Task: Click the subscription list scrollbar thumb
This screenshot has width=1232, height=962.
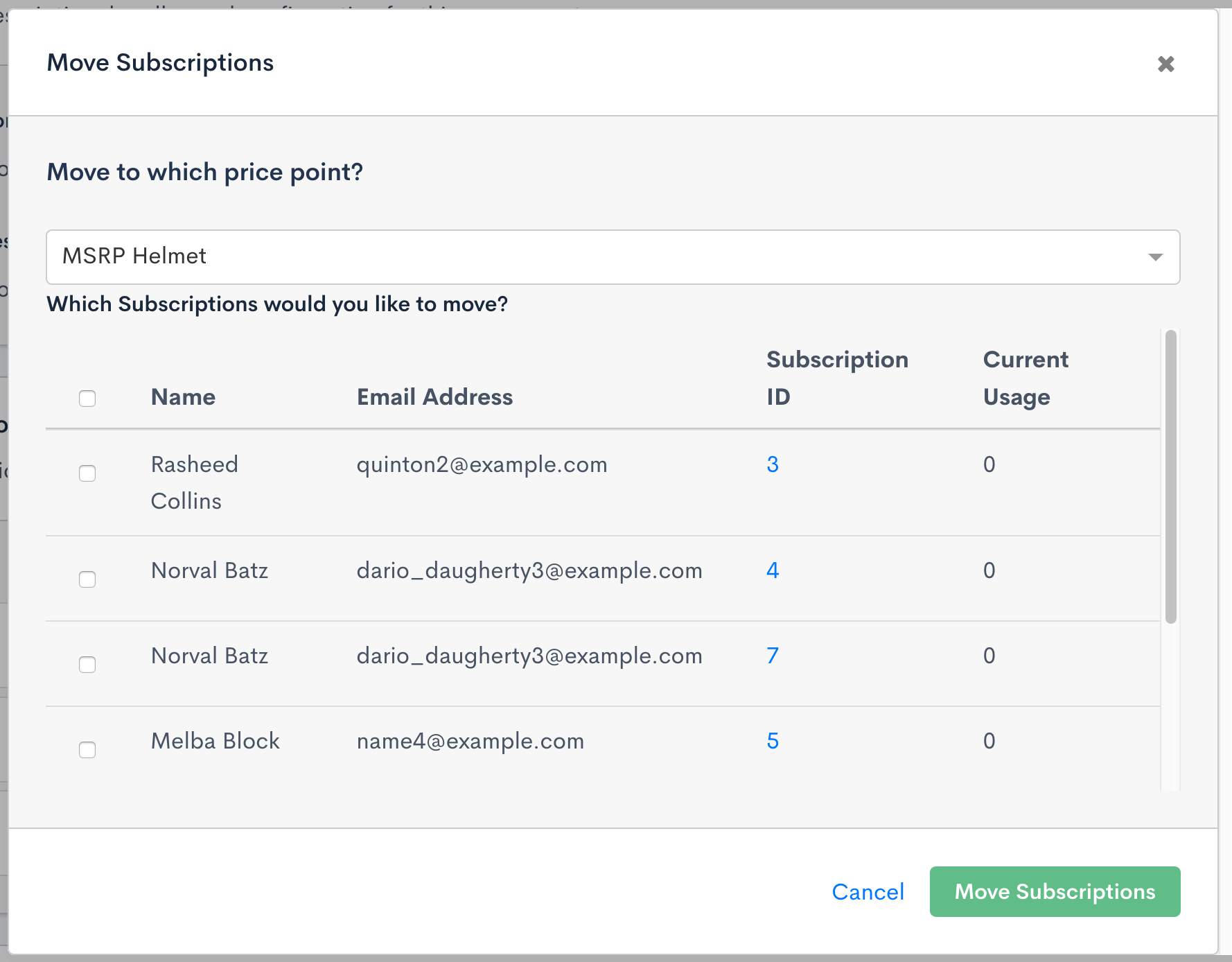Action: coord(1170,477)
